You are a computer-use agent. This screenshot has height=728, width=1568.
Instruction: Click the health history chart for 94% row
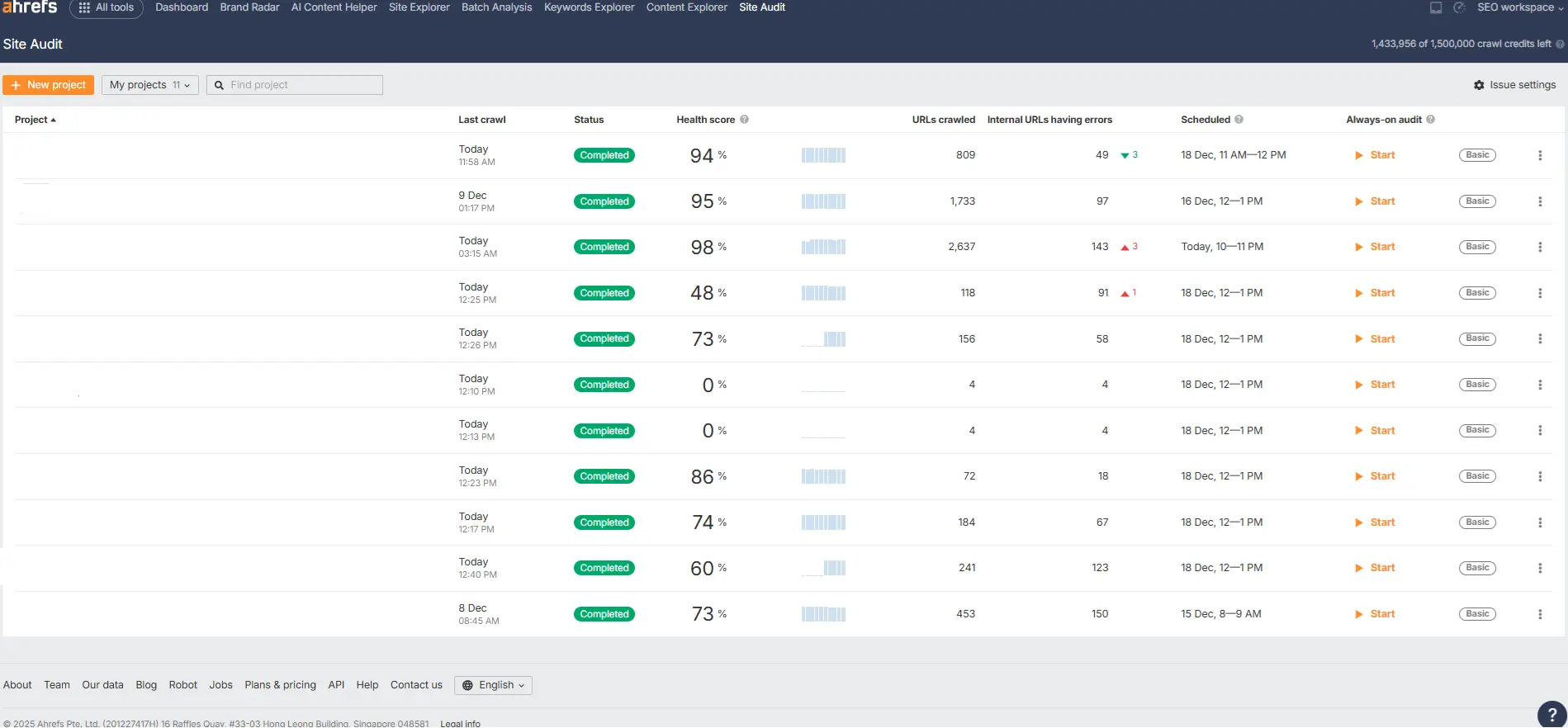click(823, 155)
